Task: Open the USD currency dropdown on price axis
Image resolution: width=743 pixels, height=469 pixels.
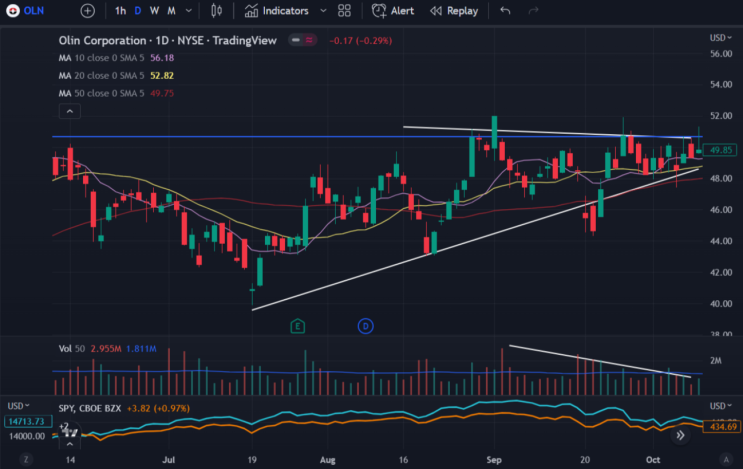Action: [720, 37]
